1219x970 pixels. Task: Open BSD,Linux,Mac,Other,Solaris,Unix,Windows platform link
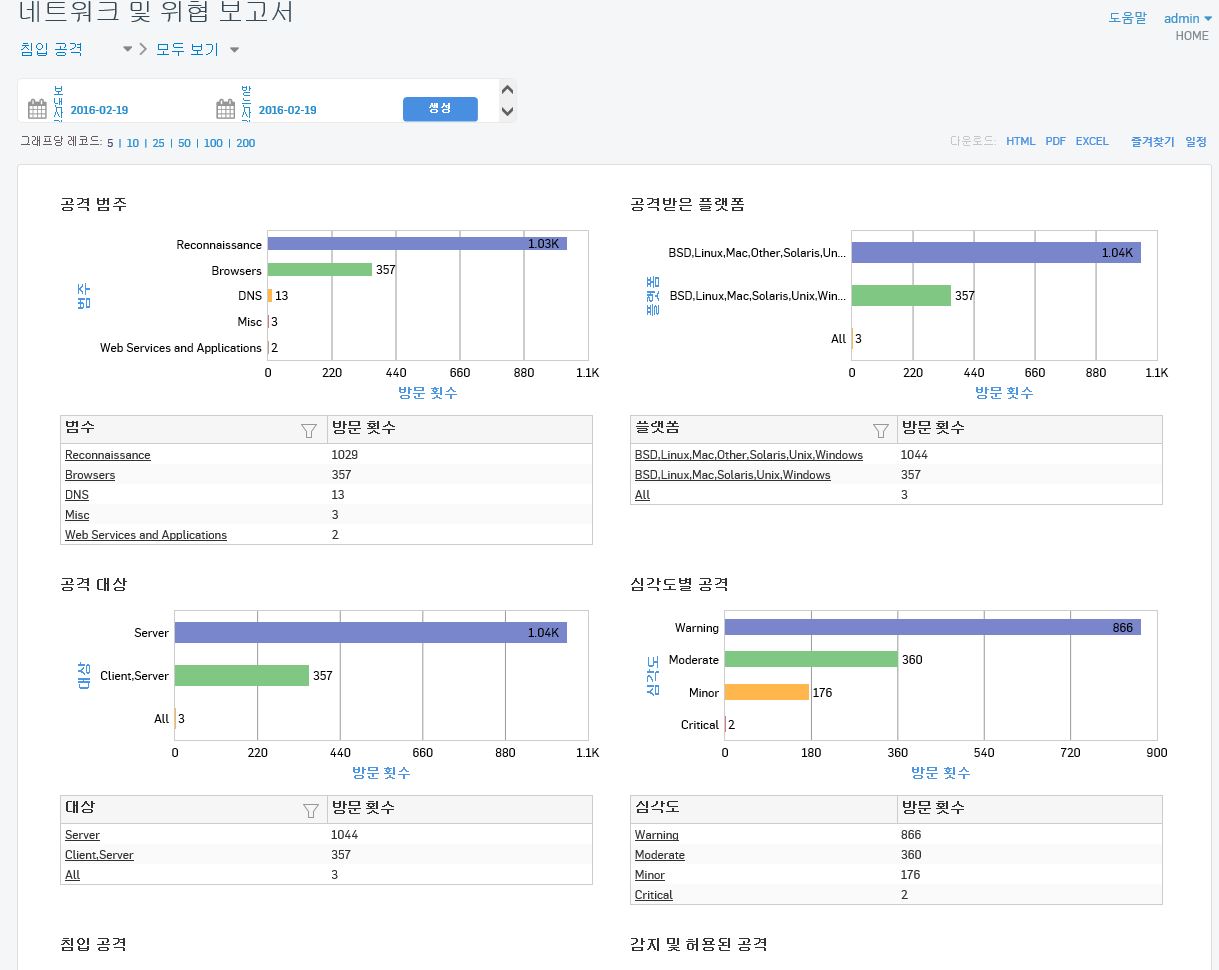tap(749, 455)
